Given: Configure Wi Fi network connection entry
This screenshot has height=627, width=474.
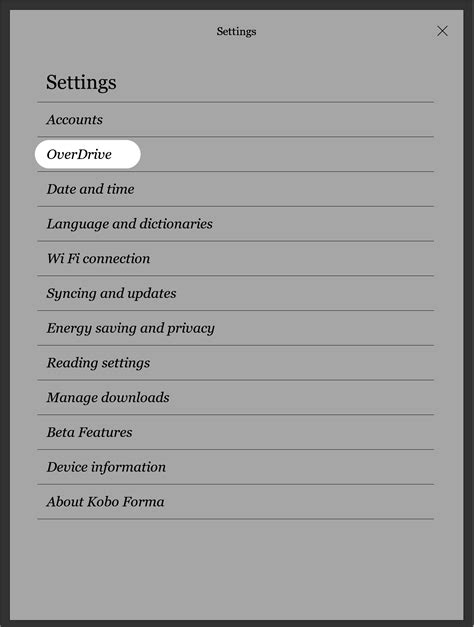Looking at the screenshot, I should (236, 258).
